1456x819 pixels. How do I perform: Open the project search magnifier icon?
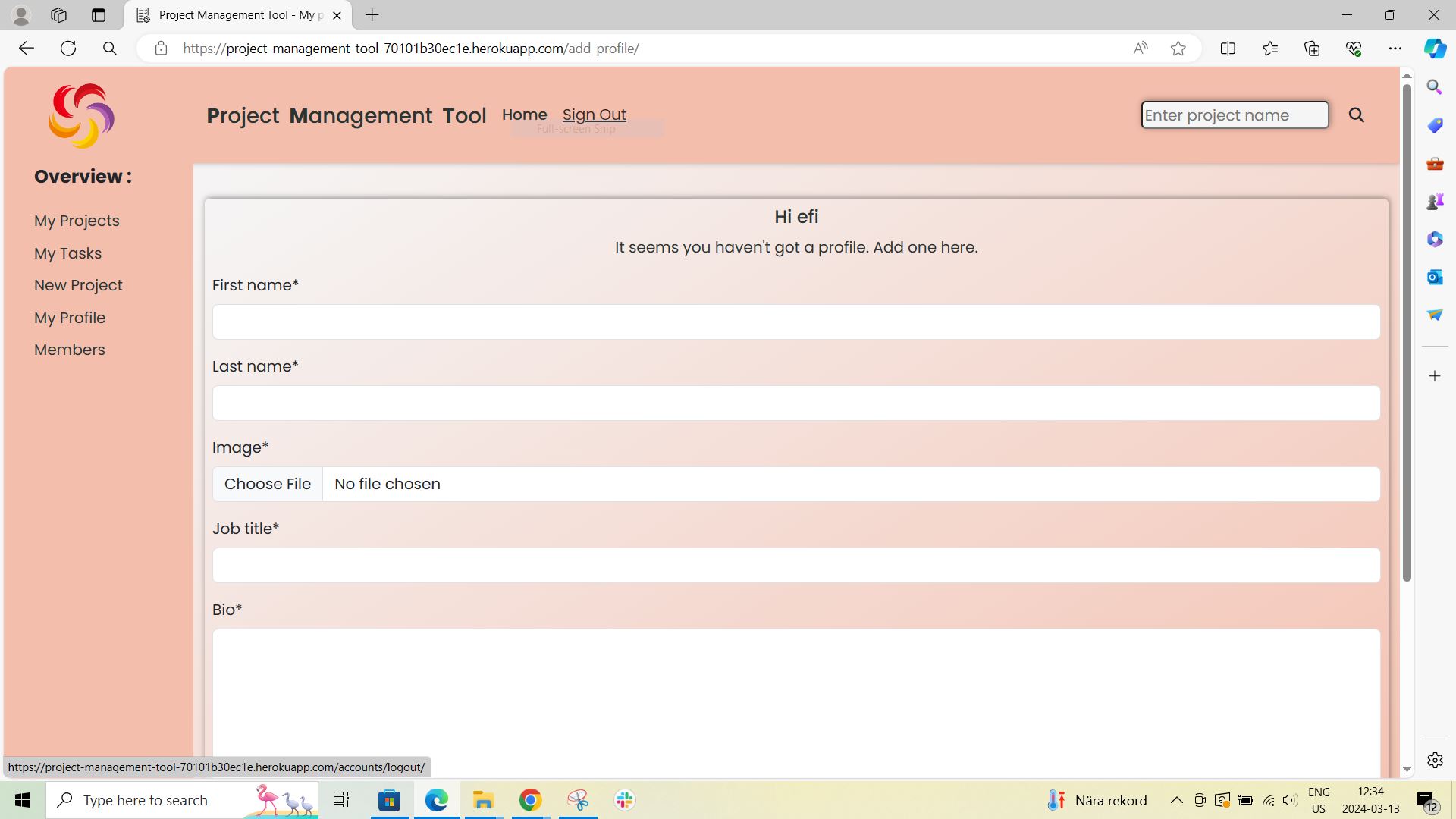pos(1357,115)
